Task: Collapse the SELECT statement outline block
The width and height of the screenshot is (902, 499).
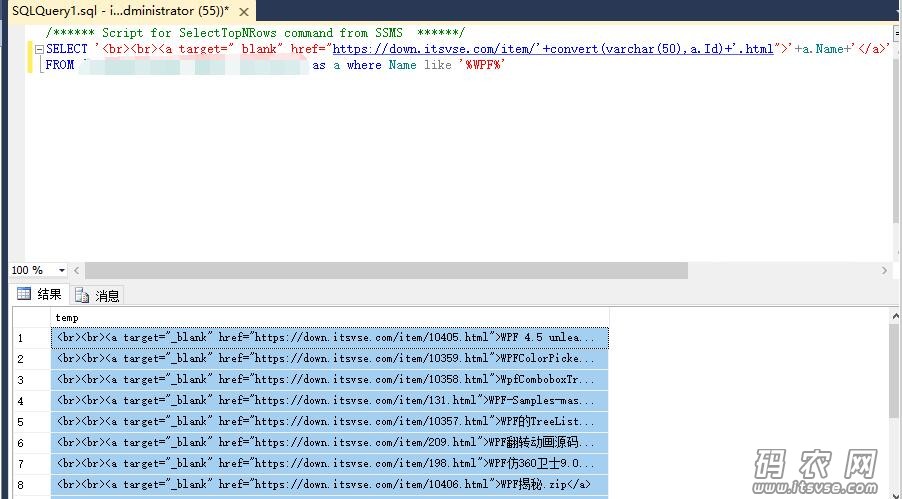Action: [x=39, y=49]
